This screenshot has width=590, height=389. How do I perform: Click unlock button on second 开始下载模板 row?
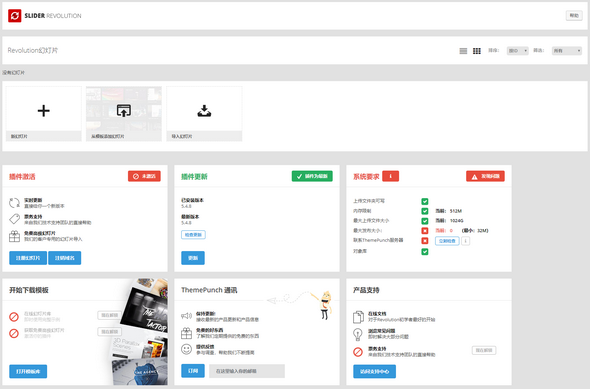pyautogui.click(x=109, y=331)
